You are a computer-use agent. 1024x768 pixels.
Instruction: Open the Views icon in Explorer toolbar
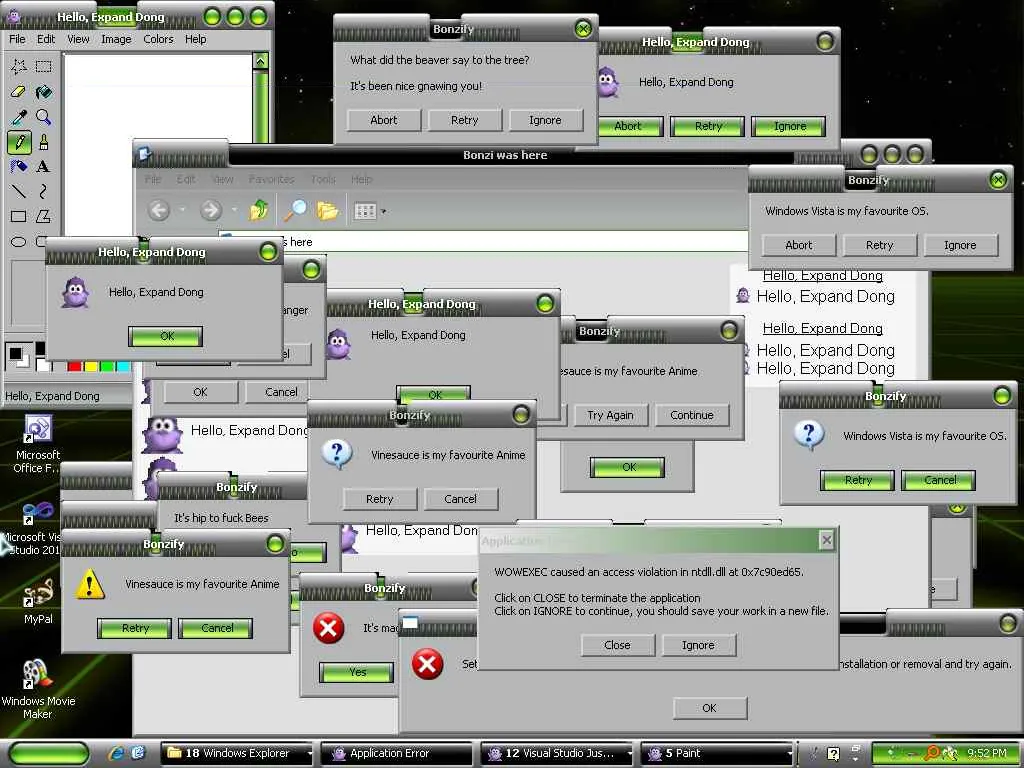[365, 211]
